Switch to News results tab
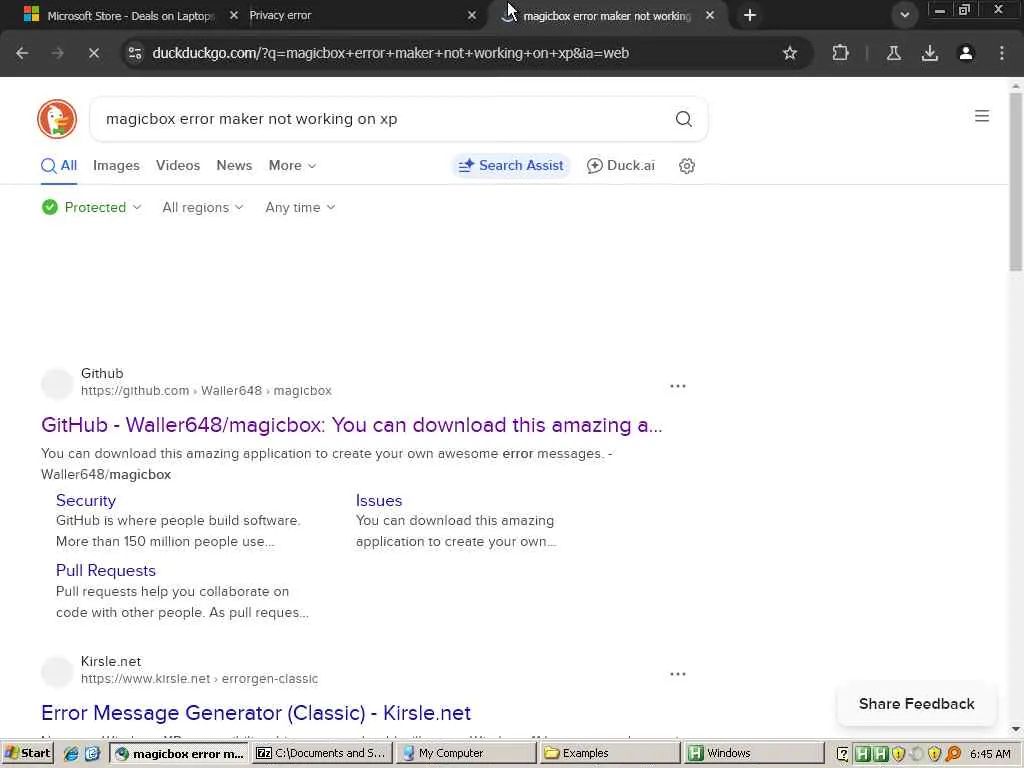This screenshot has width=1024, height=768. [x=234, y=166]
